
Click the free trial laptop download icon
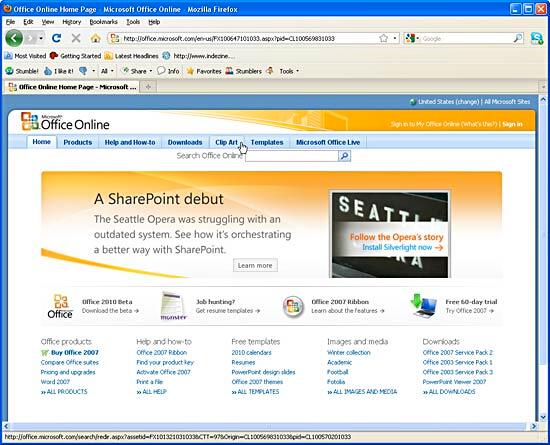click(x=424, y=305)
